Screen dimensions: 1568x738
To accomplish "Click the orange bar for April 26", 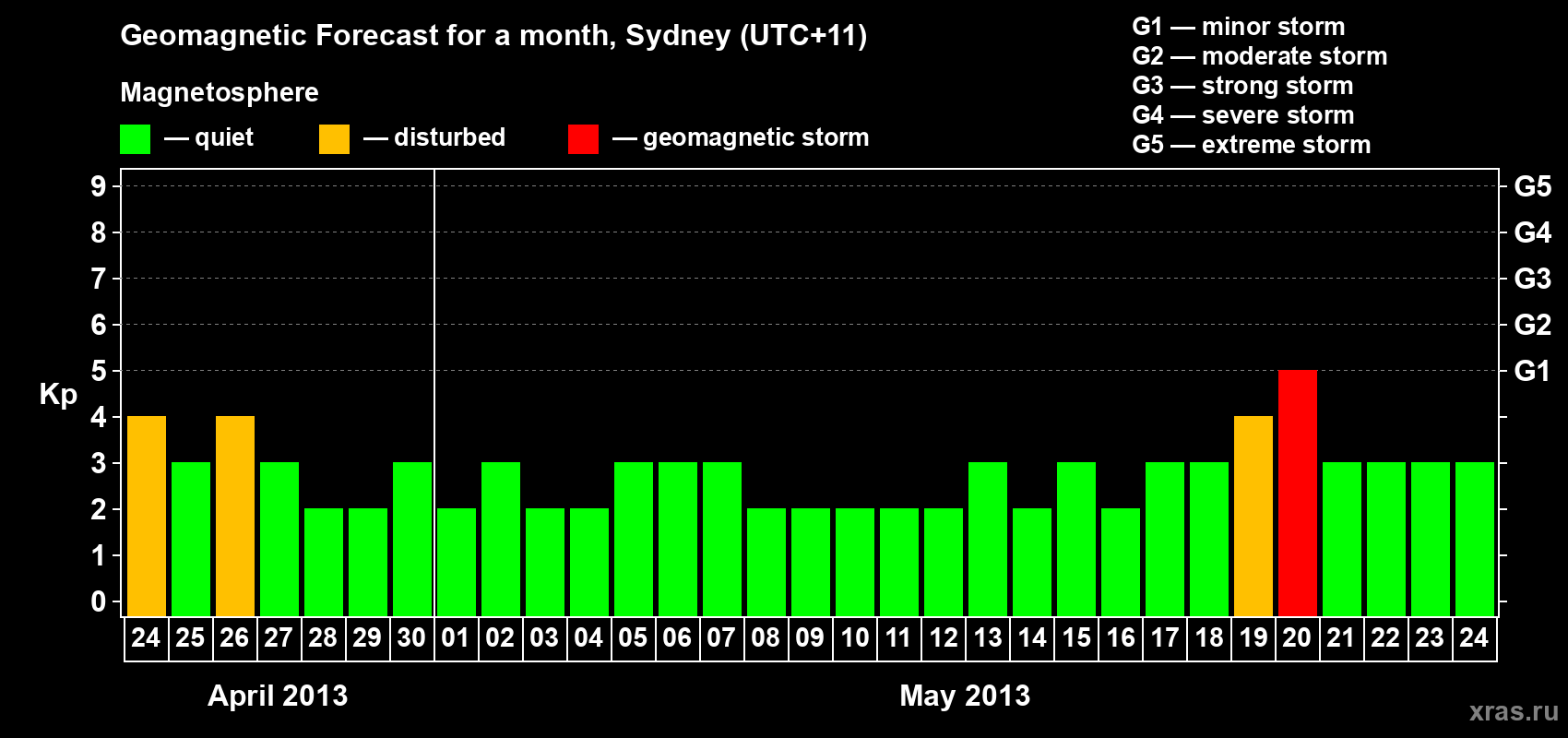I will click(235, 517).
